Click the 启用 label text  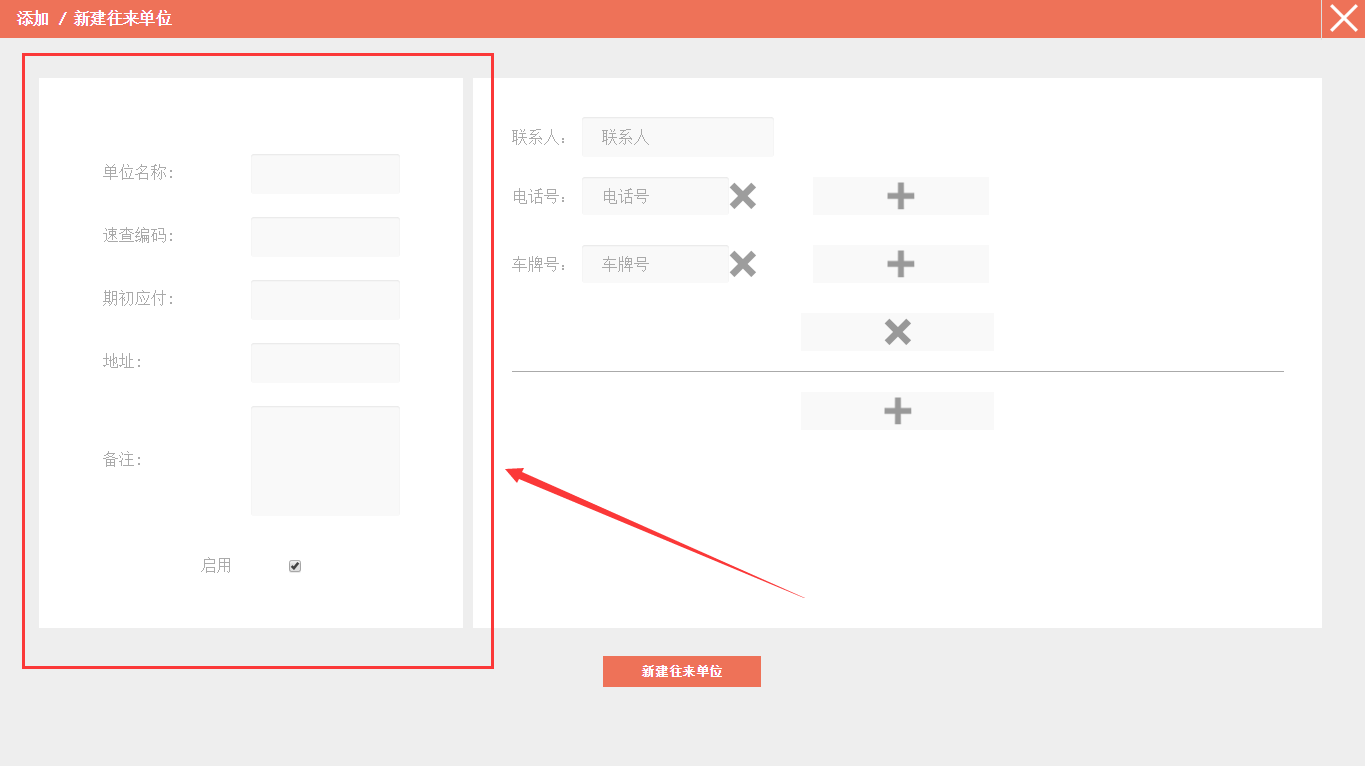click(x=216, y=566)
